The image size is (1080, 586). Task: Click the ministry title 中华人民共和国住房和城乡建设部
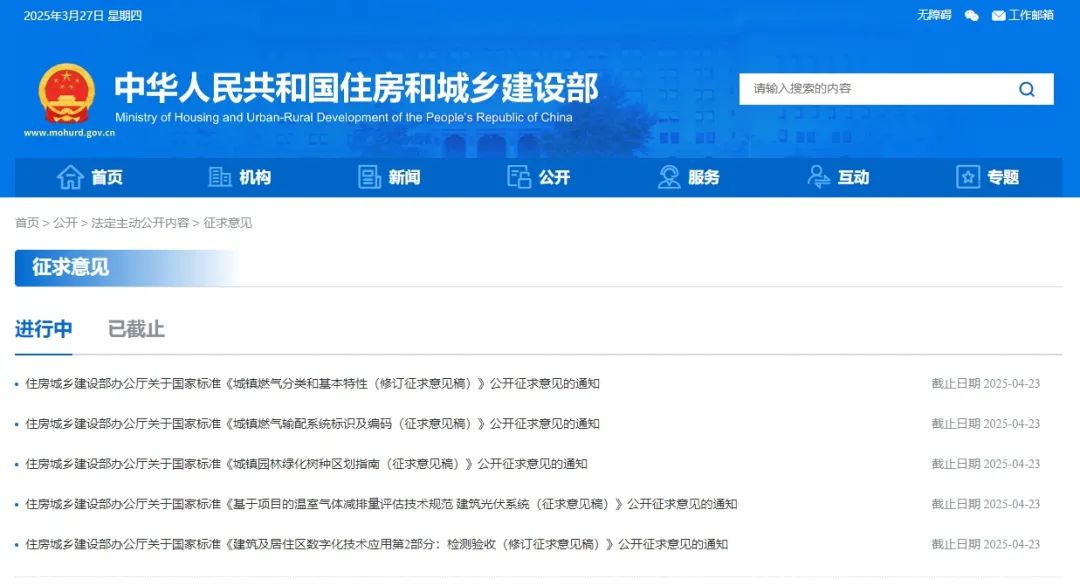356,87
